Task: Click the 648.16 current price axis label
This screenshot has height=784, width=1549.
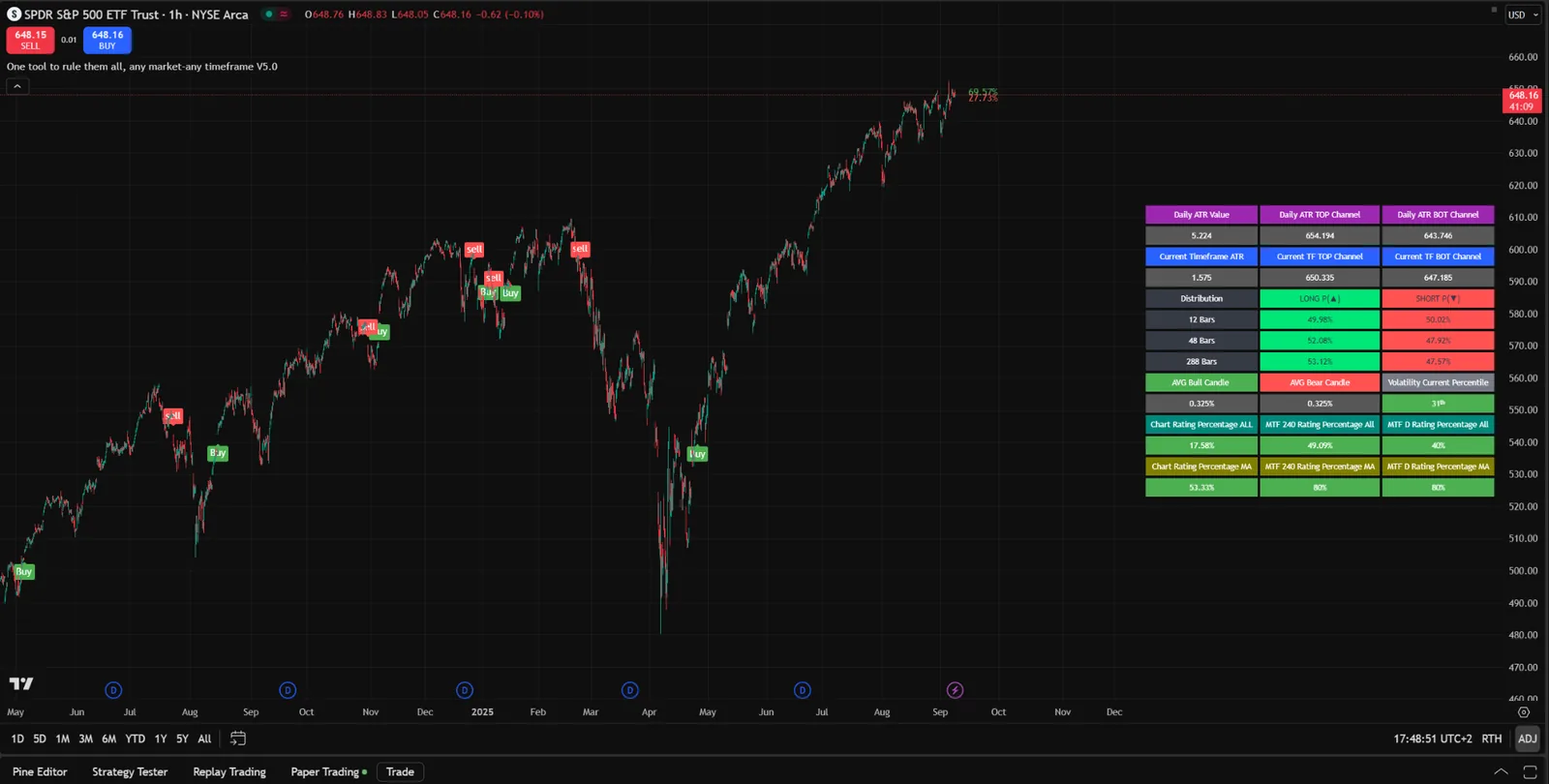Action: pyautogui.click(x=1522, y=100)
